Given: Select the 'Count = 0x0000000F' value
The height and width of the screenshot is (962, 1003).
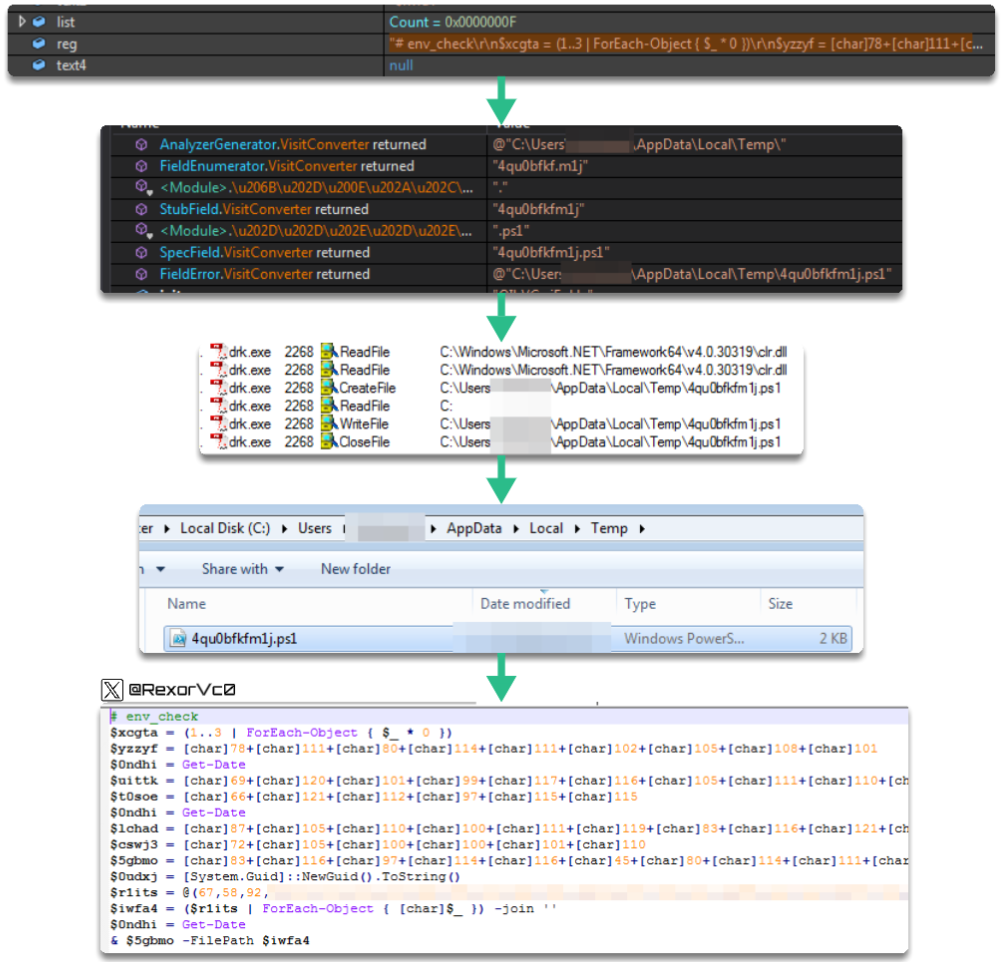Looking at the screenshot, I should [x=452, y=22].
